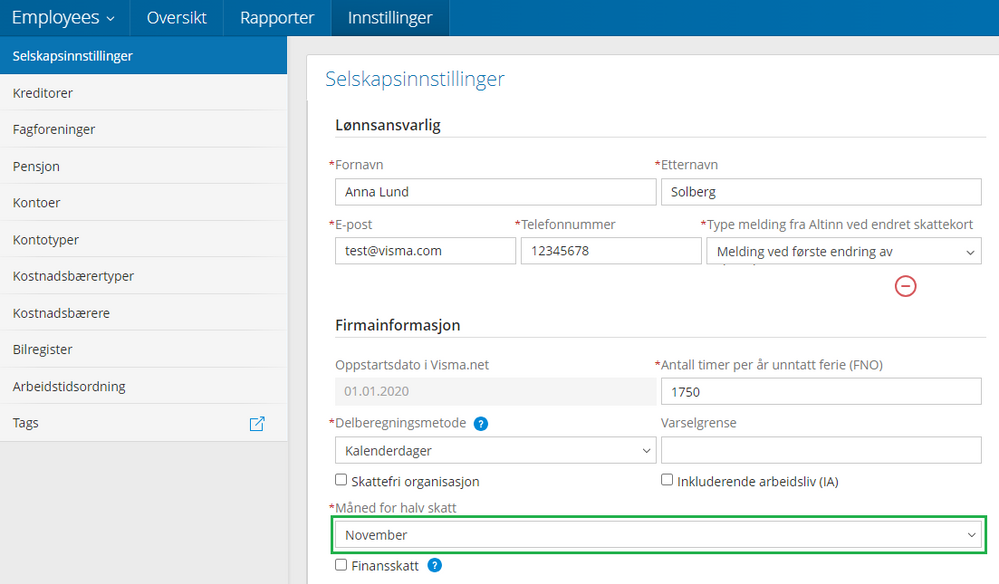Click the E-post input field
Viewport: 999px width, 584px height.
click(x=425, y=251)
